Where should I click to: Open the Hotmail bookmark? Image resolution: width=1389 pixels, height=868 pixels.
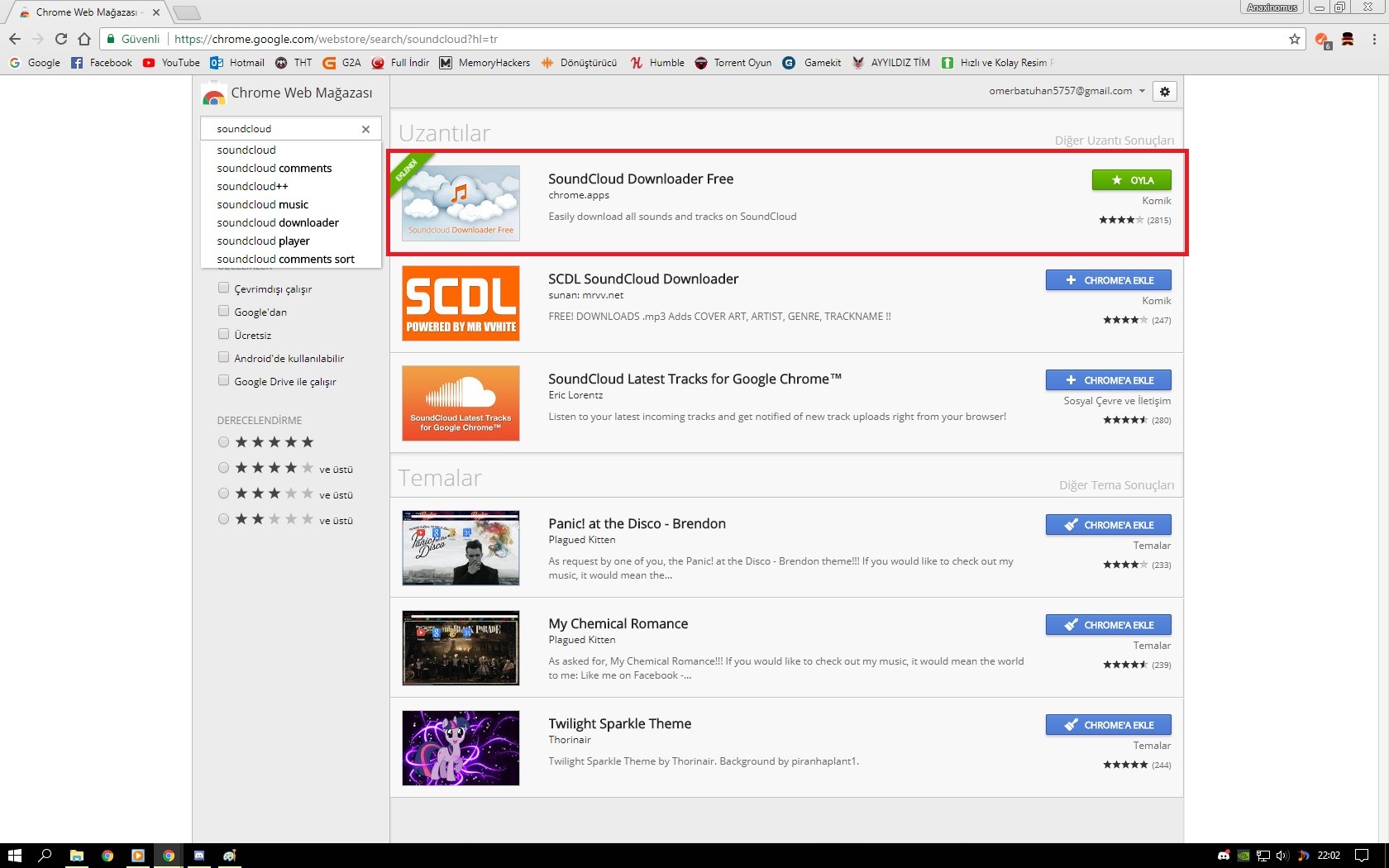(237, 63)
